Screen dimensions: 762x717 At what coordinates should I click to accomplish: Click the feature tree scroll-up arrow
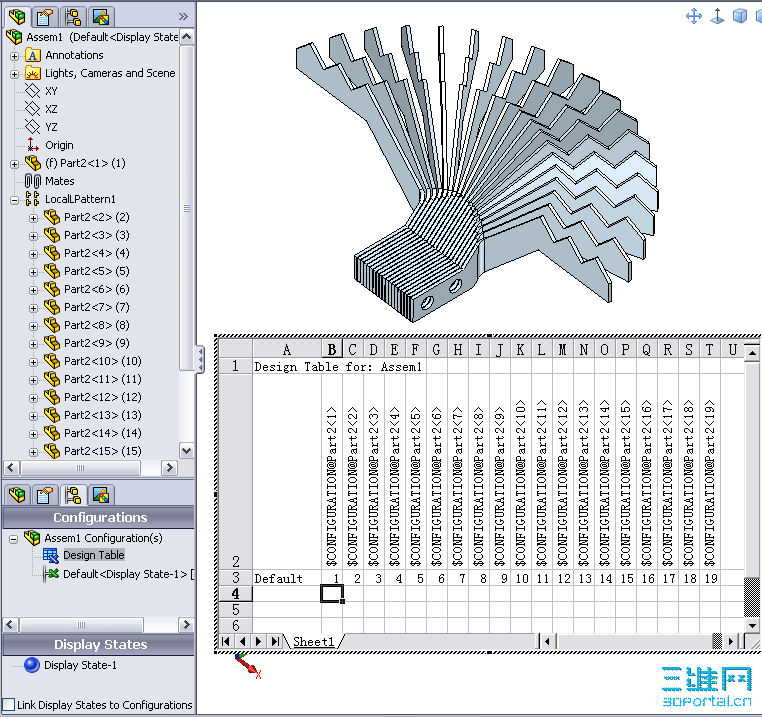tap(187, 37)
